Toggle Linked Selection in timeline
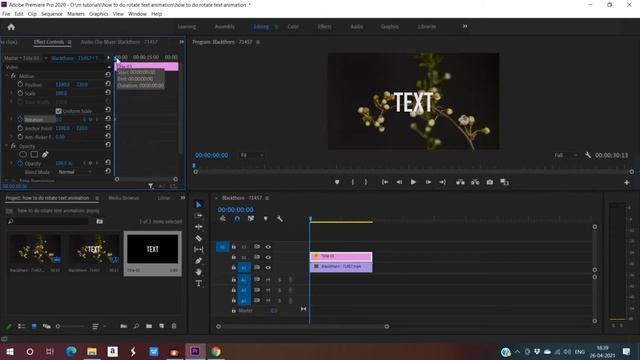640x360 pixels. coord(251,219)
